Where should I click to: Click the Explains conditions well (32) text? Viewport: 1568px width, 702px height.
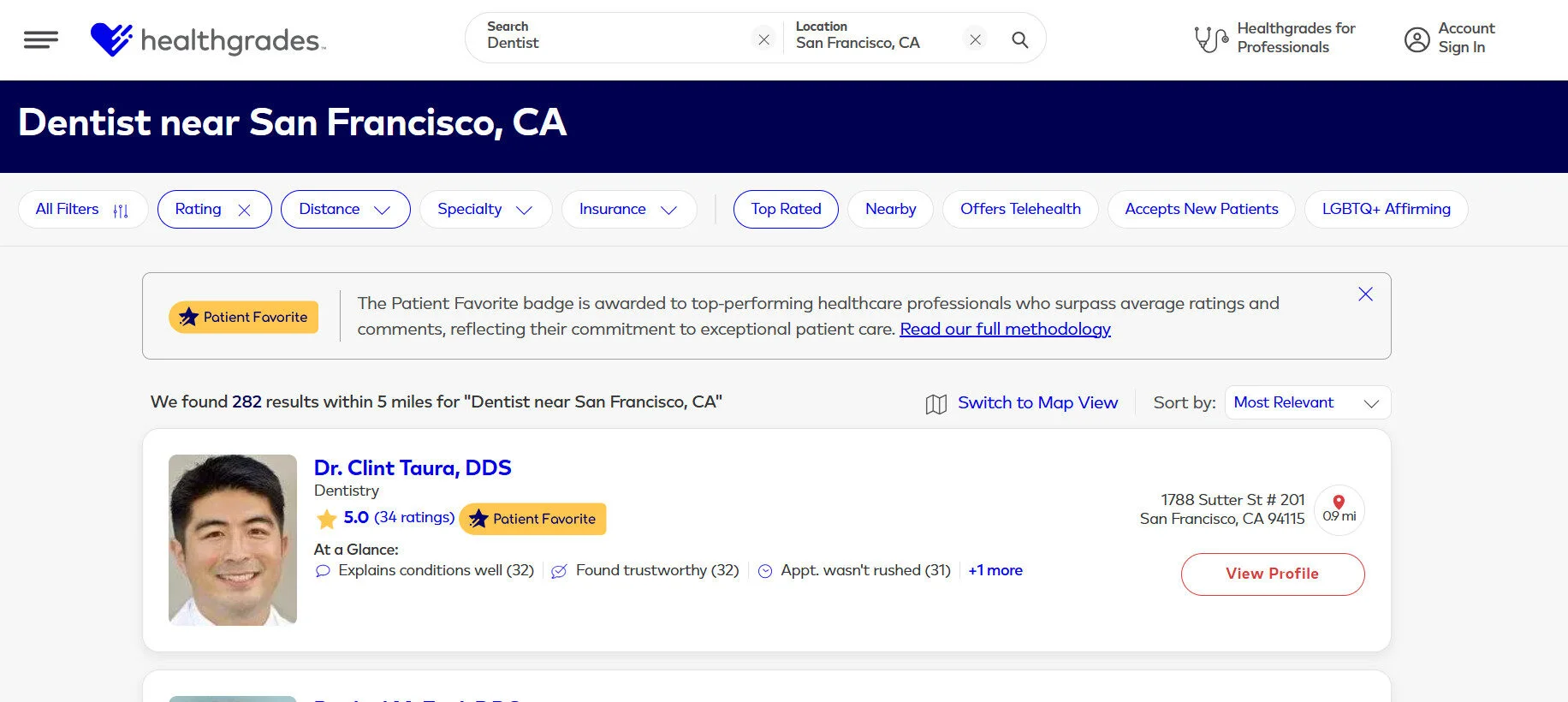[436, 570]
